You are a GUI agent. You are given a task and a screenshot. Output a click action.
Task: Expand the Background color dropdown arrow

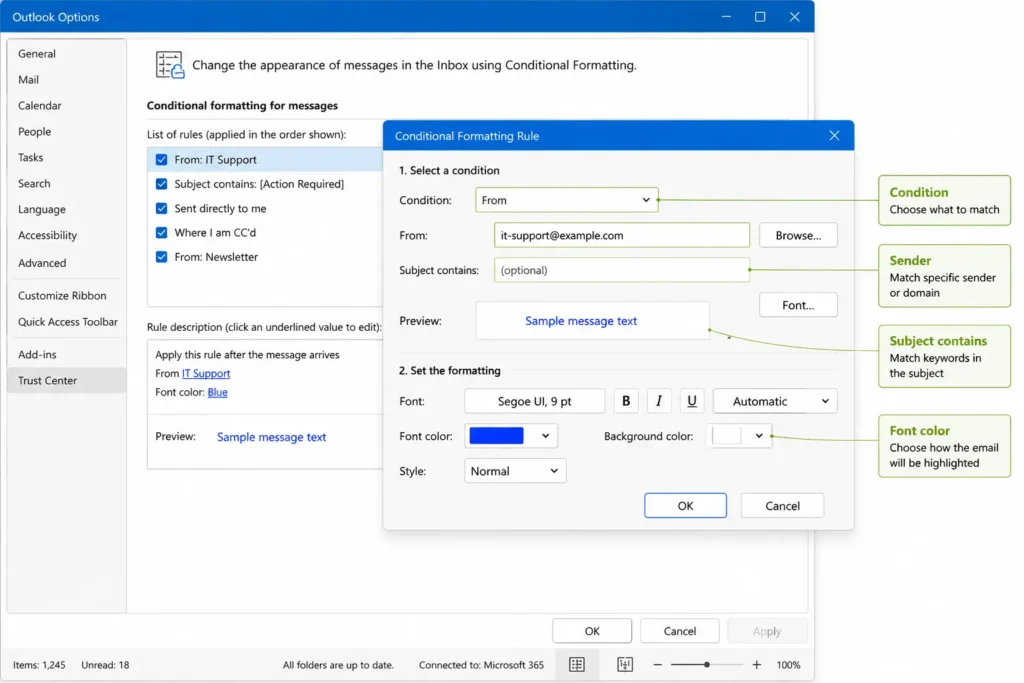coord(758,436)
